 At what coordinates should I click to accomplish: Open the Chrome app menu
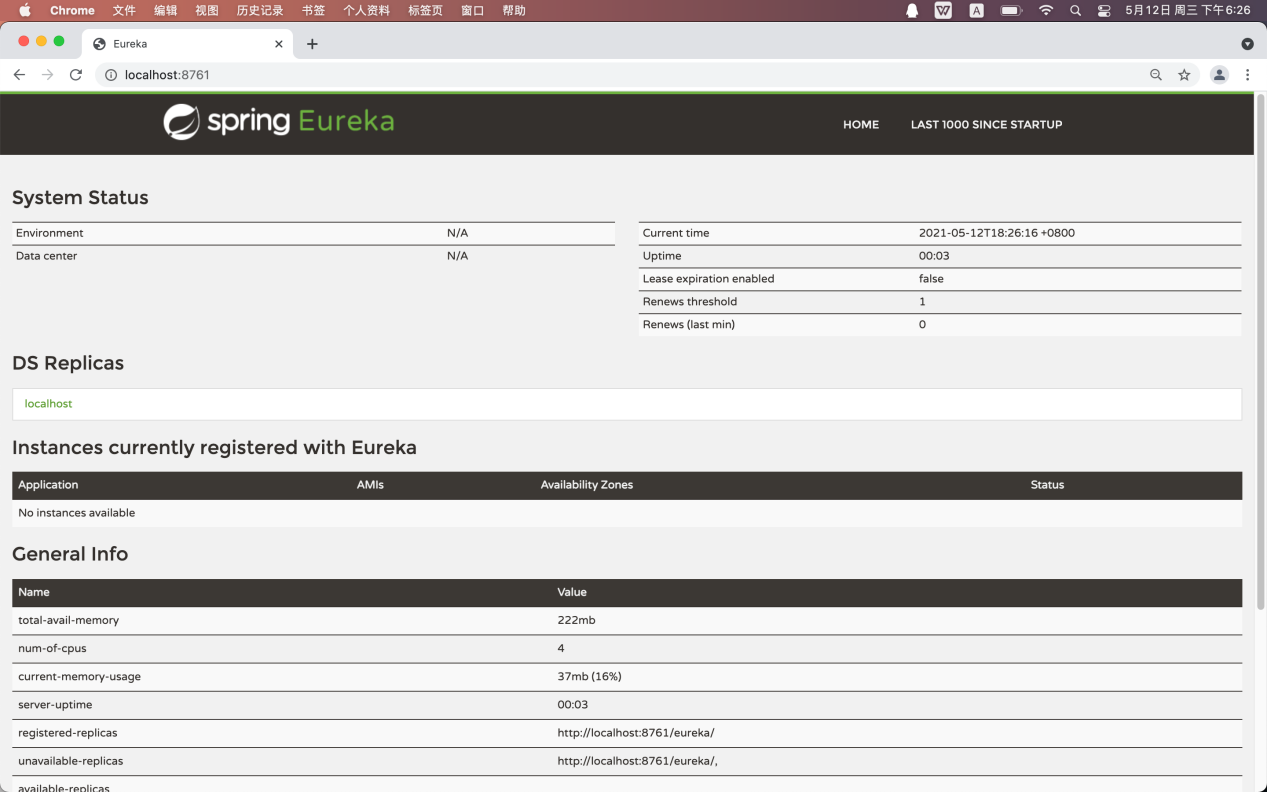(x=72, y=10)
